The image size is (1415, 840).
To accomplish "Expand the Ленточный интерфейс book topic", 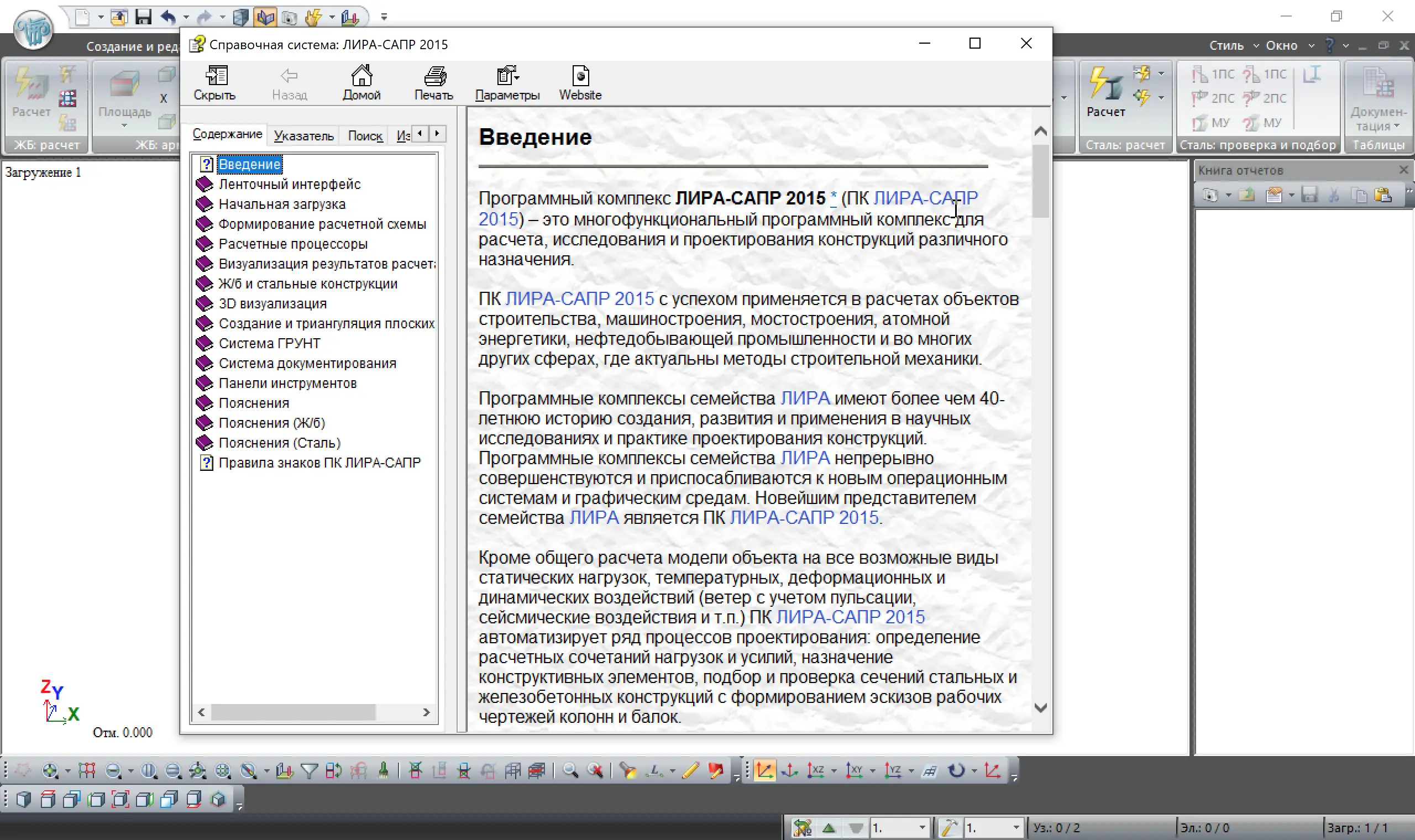I will [289, 184].
